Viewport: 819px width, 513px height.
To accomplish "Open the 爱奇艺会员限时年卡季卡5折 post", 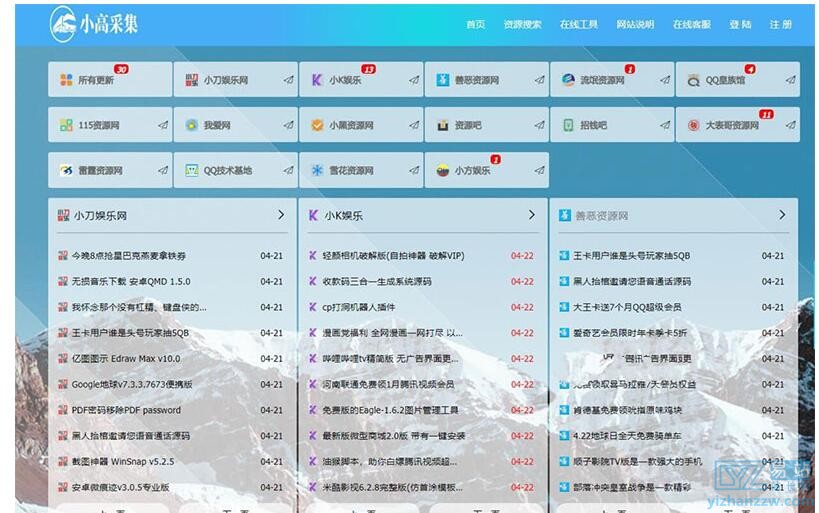I will [x=630, y=333].
